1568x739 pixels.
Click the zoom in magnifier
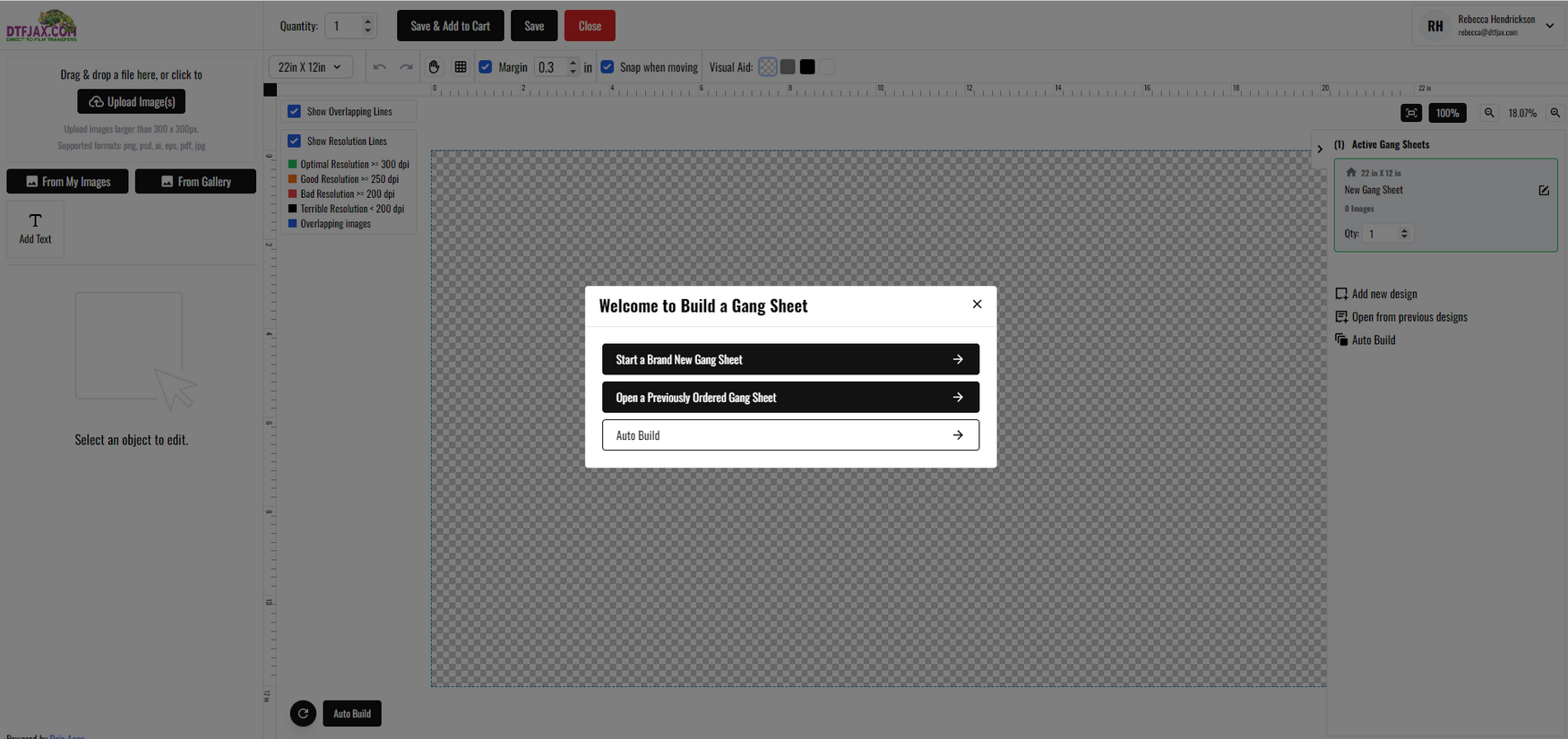pyautogui.click(x=1555, y=113)
